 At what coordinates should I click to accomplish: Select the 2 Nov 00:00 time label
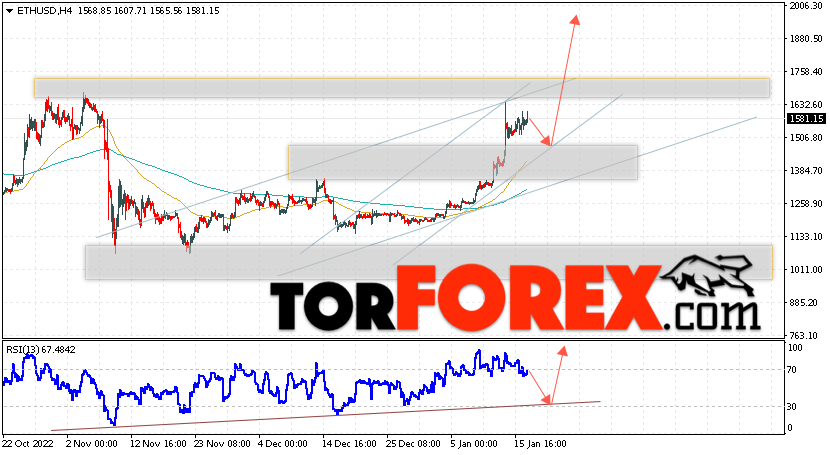pos(91,443)
